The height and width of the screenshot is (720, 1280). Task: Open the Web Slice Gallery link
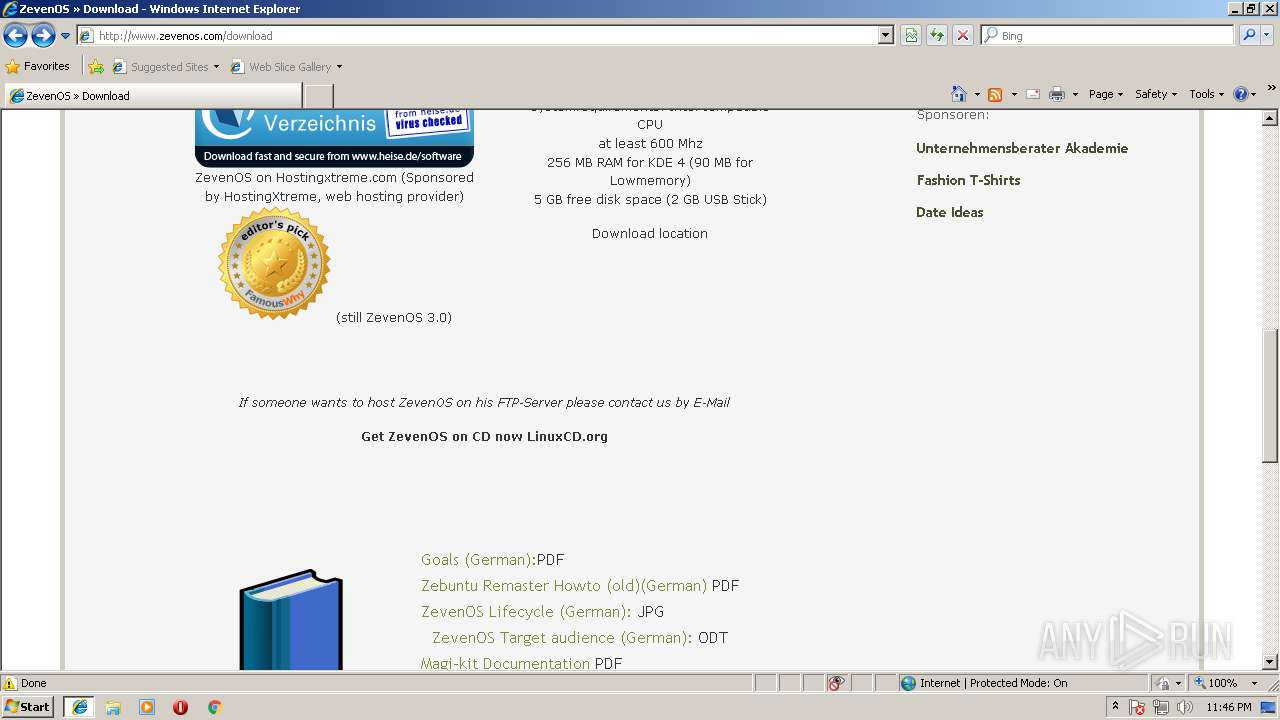(x=287, y=67)
